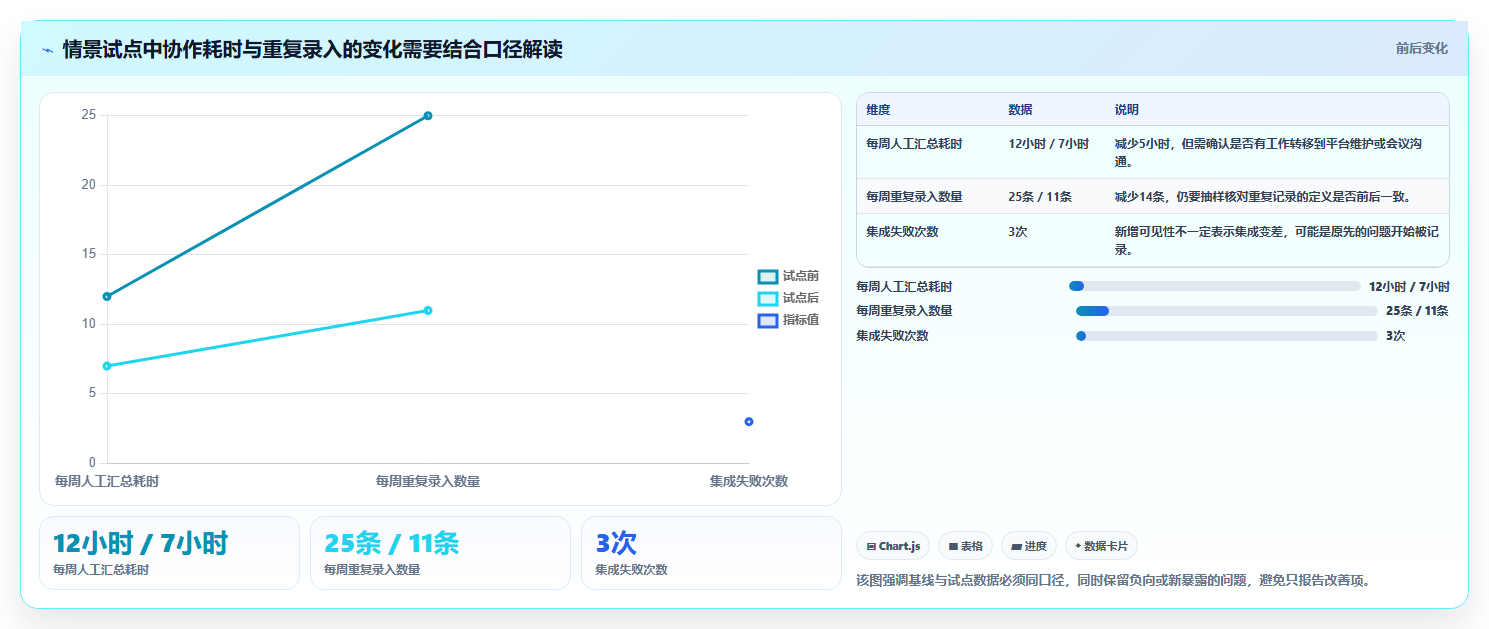Viewport: 1489px width, 629px height.
Task: Click the 新增可见性 explanation cell
Action: [x=1277, y=241]
